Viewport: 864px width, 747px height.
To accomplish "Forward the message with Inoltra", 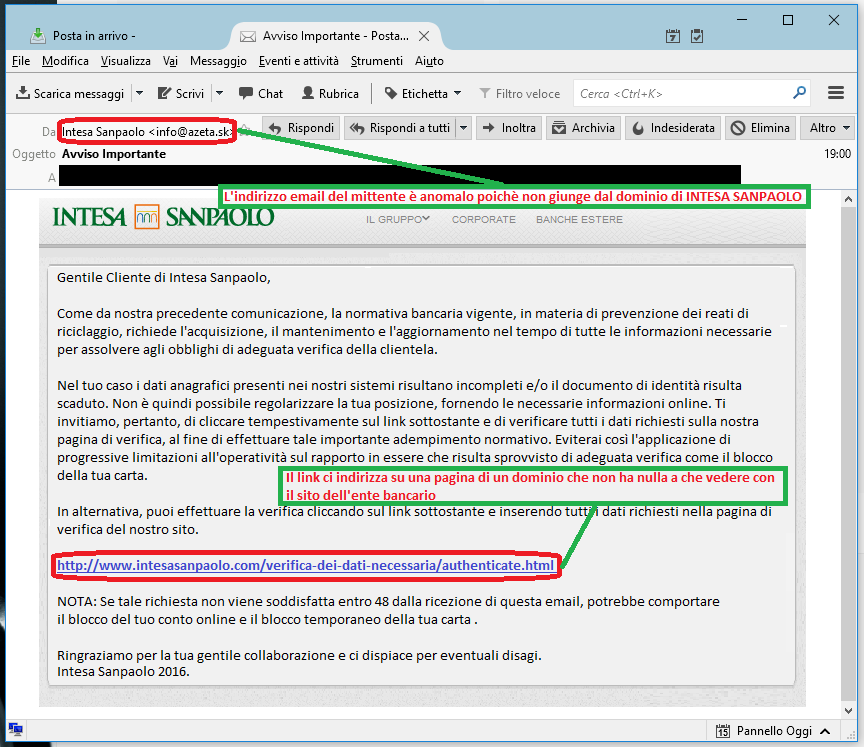I will coord(509,128).
